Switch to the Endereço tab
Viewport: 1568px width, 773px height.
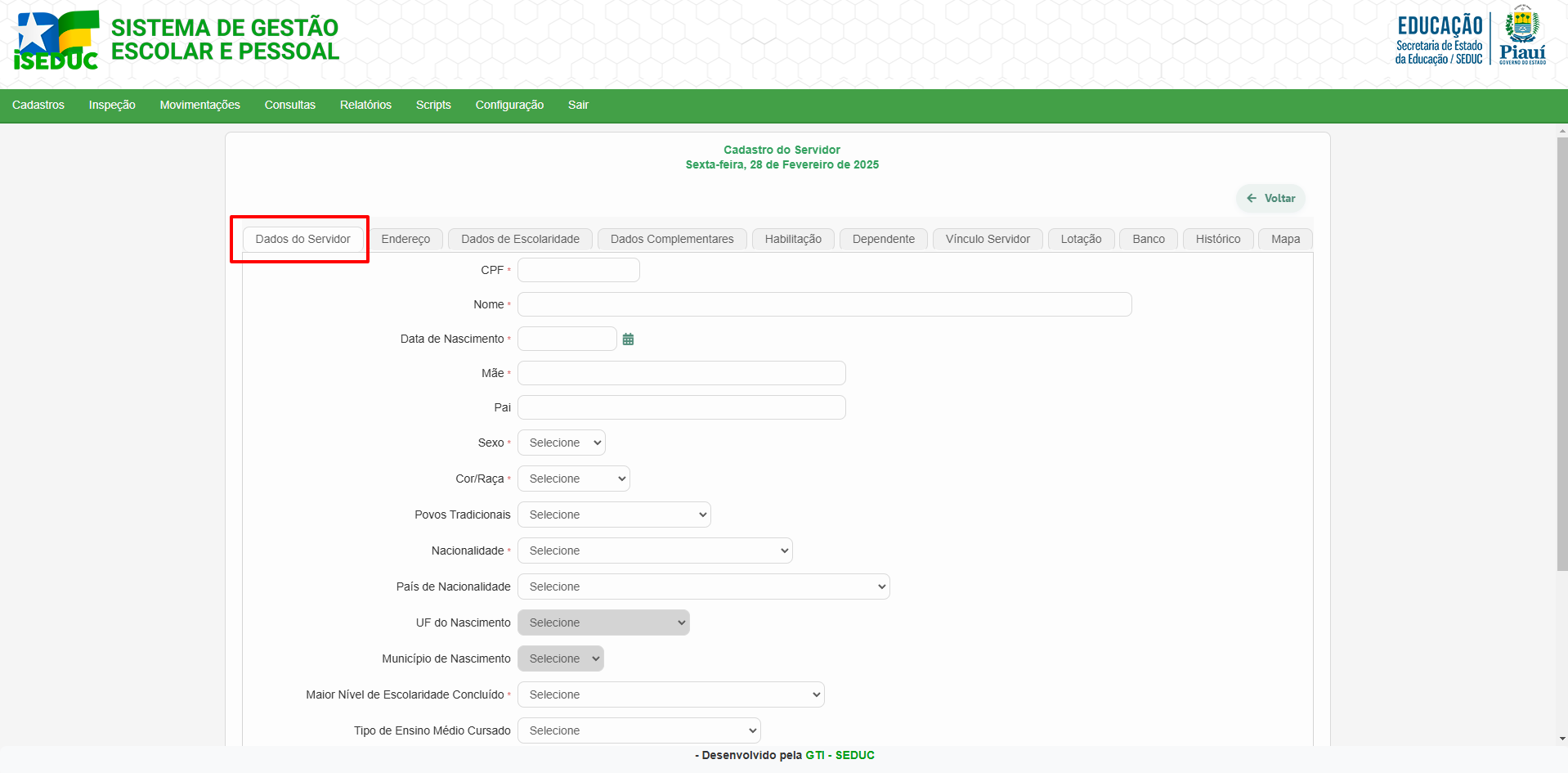point(405,239)
